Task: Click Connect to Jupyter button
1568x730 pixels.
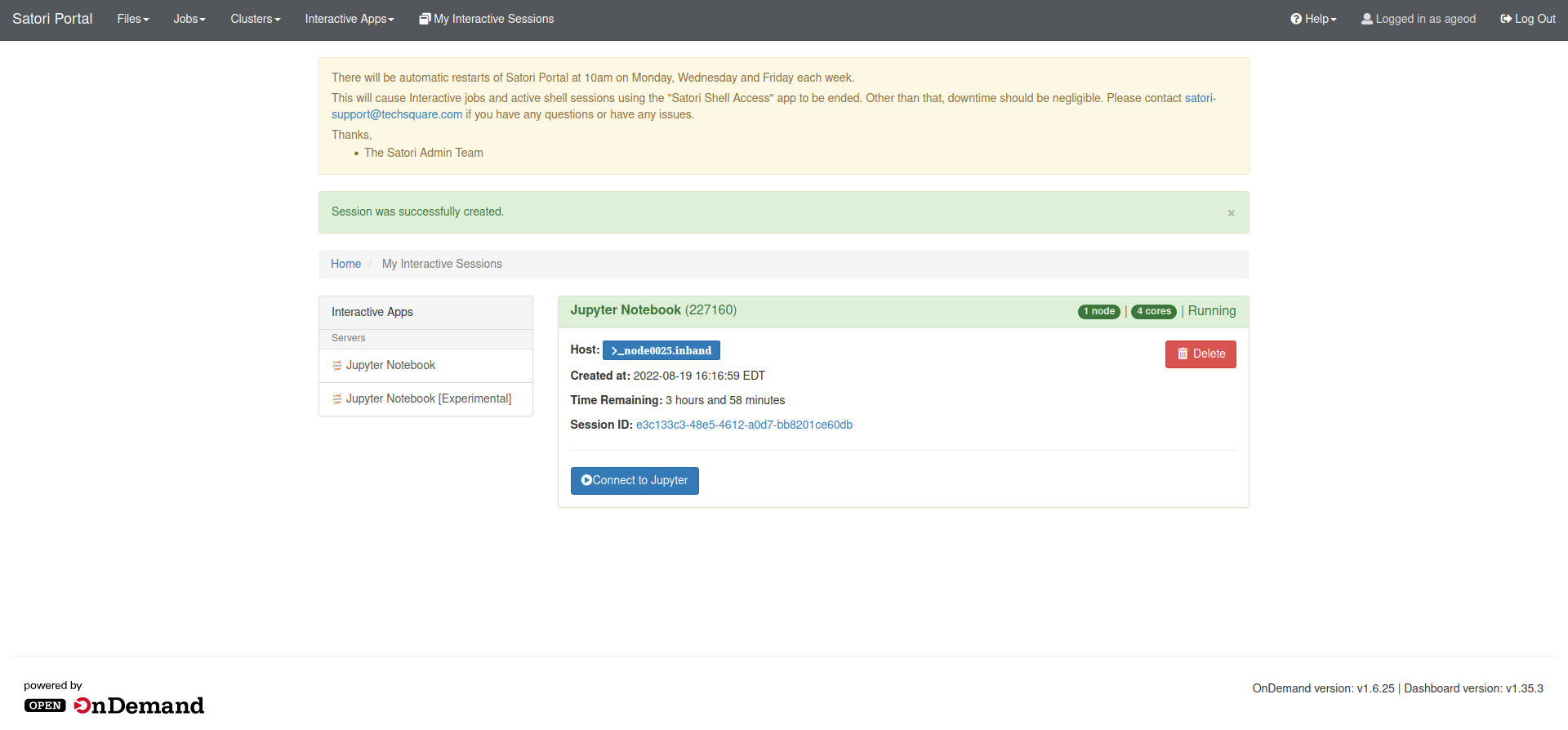Action: pyautogui.click(x=635, y=481)
